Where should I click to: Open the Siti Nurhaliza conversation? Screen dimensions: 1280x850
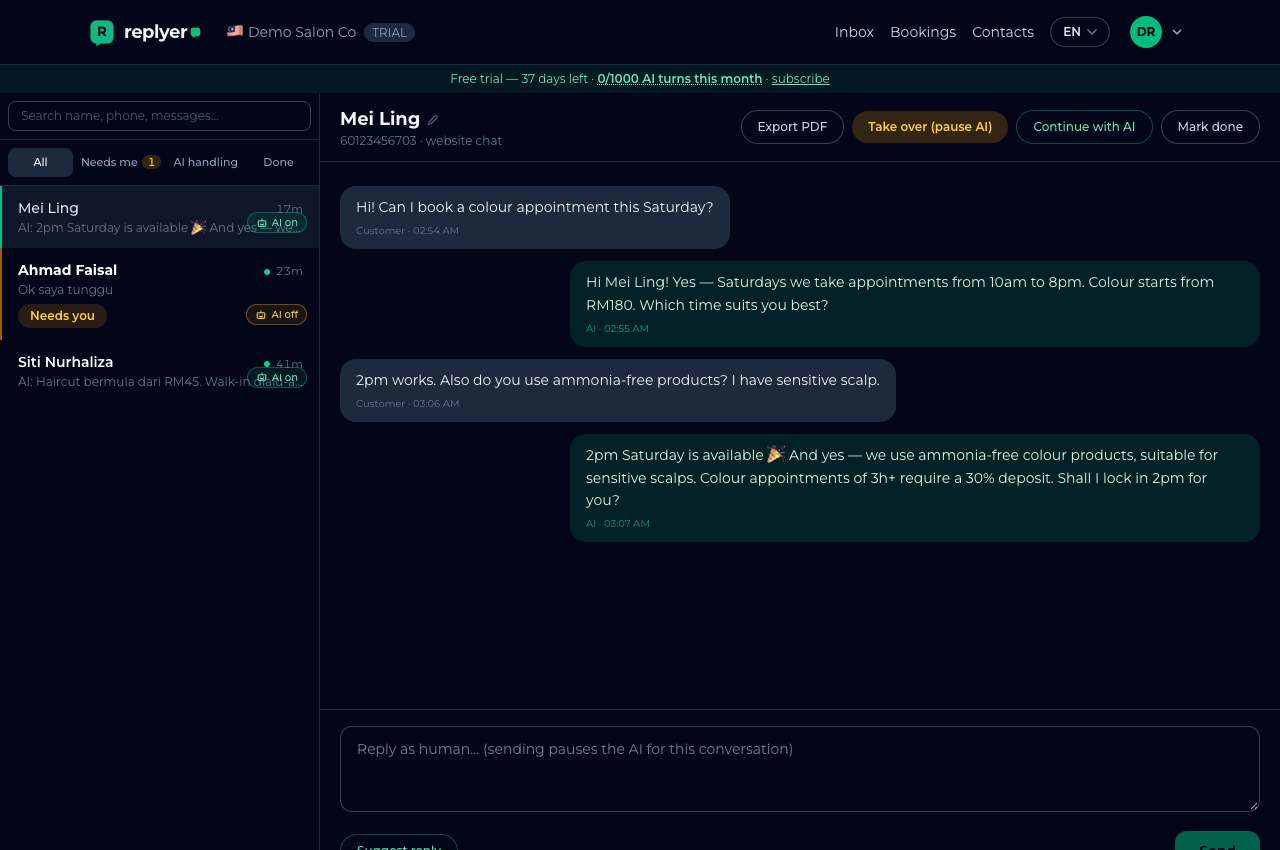pos(160,371)
